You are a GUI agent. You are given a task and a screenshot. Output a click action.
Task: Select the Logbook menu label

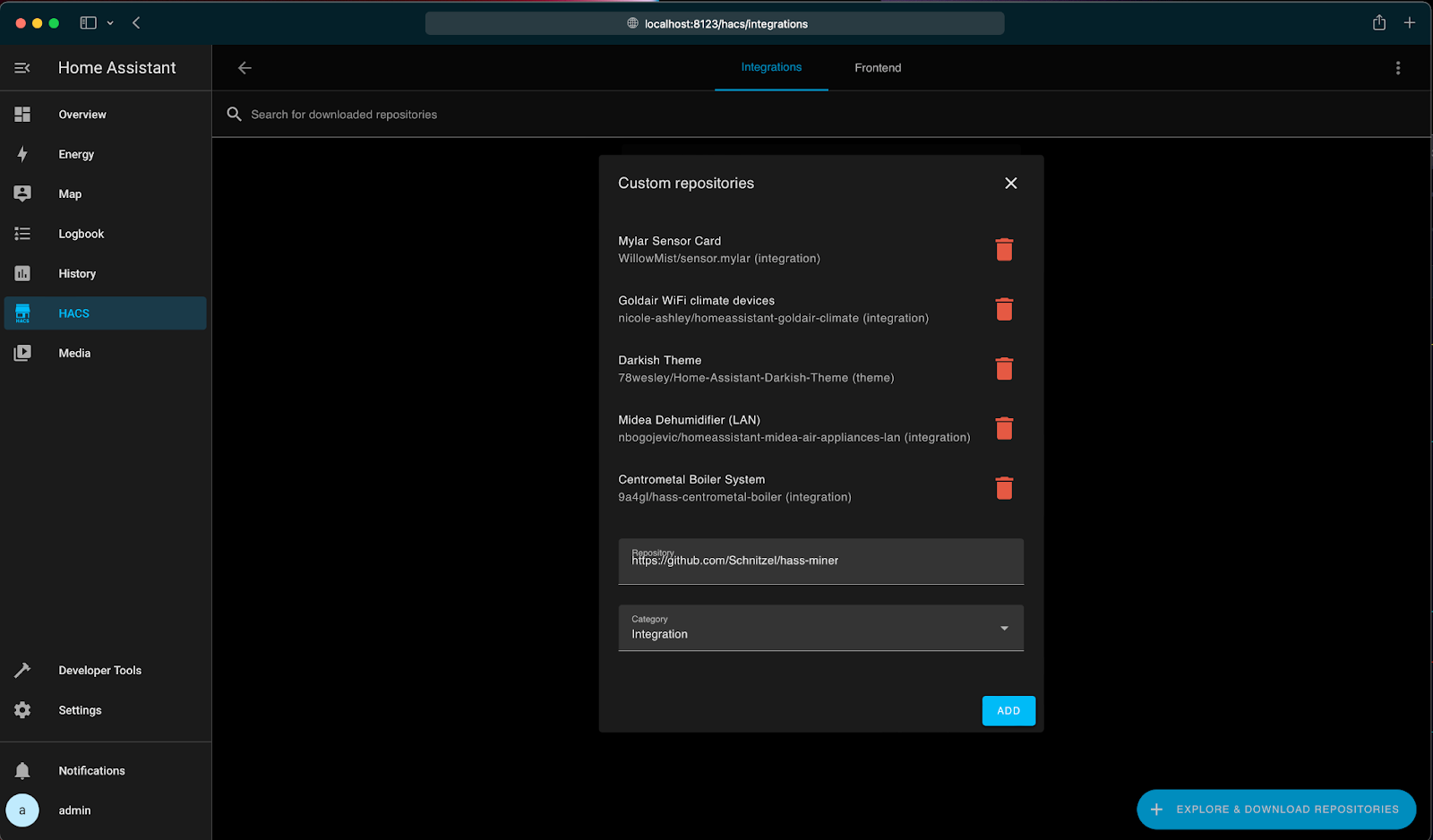click(x=82, y=234)
